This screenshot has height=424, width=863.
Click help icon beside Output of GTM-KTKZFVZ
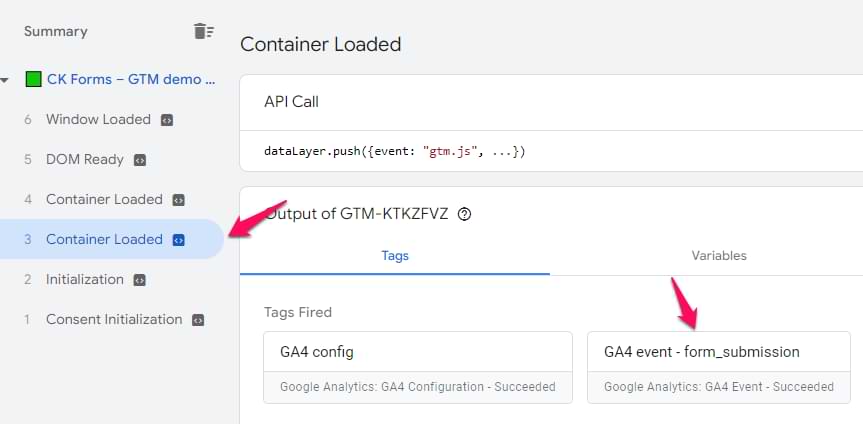click(464, 214)
